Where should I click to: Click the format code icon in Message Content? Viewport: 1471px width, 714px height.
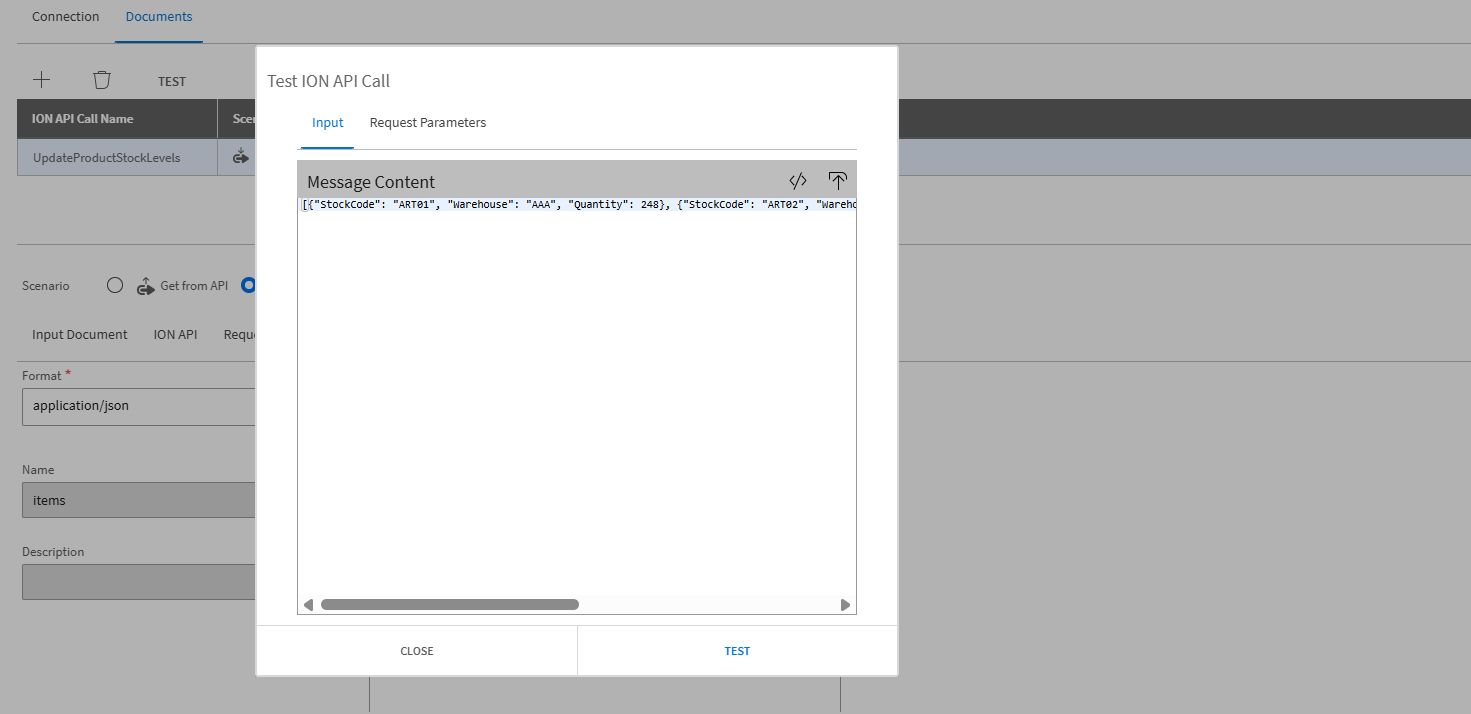pos(798,181)
